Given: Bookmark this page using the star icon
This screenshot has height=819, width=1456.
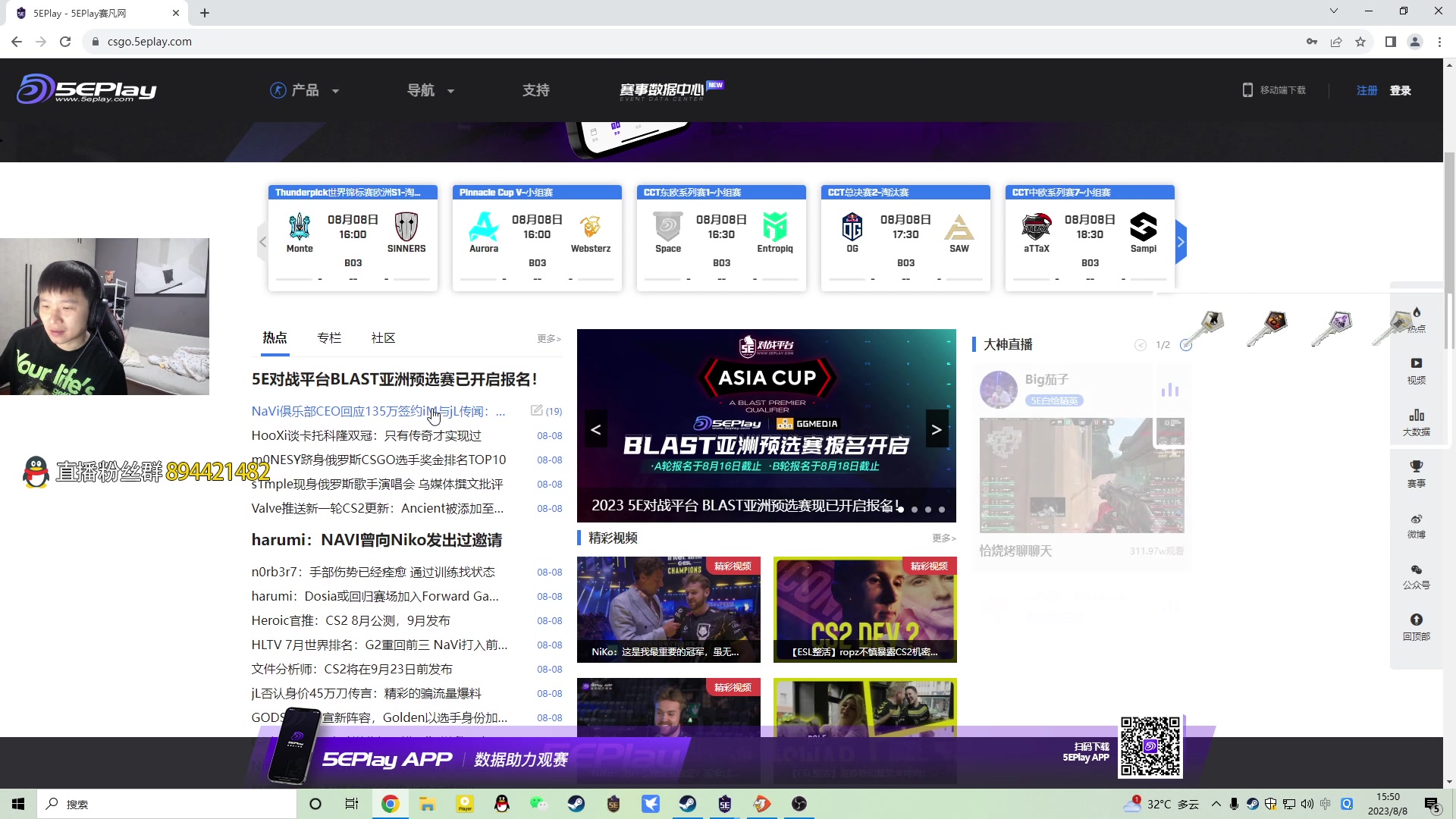Looking at the screenshot, I should click(1360, 42).
